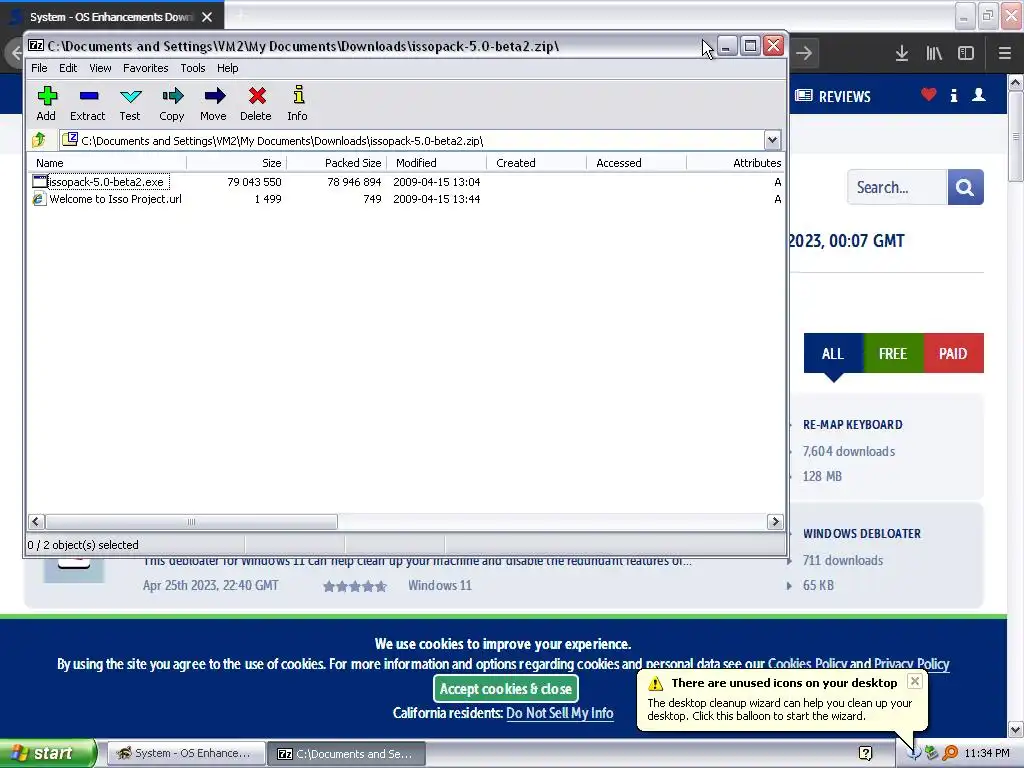Click the Extract toolbar icon
1024x768 pixels.
click(x=88, y=97)
